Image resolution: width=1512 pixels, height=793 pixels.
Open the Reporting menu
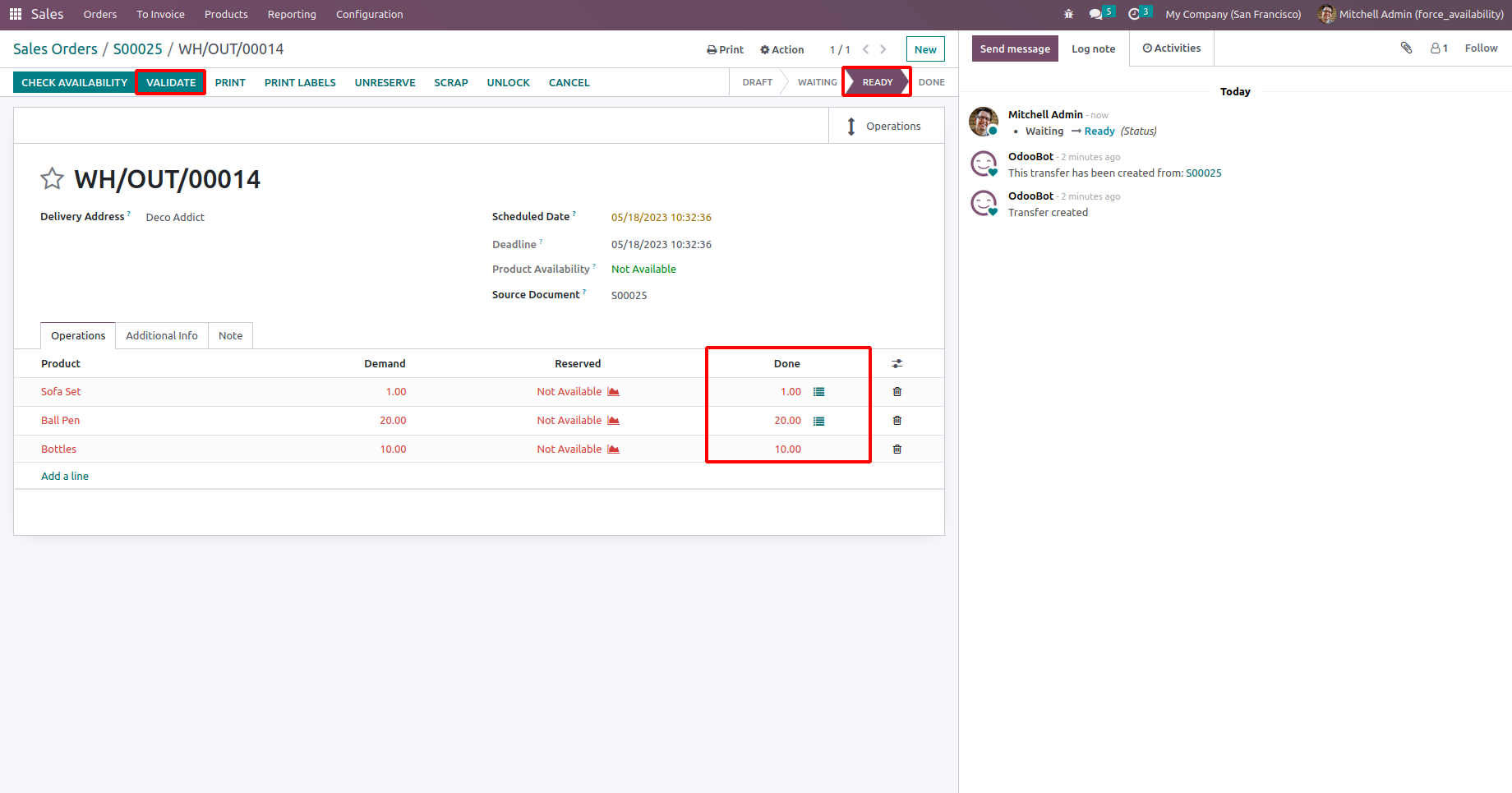pos(292,14)
